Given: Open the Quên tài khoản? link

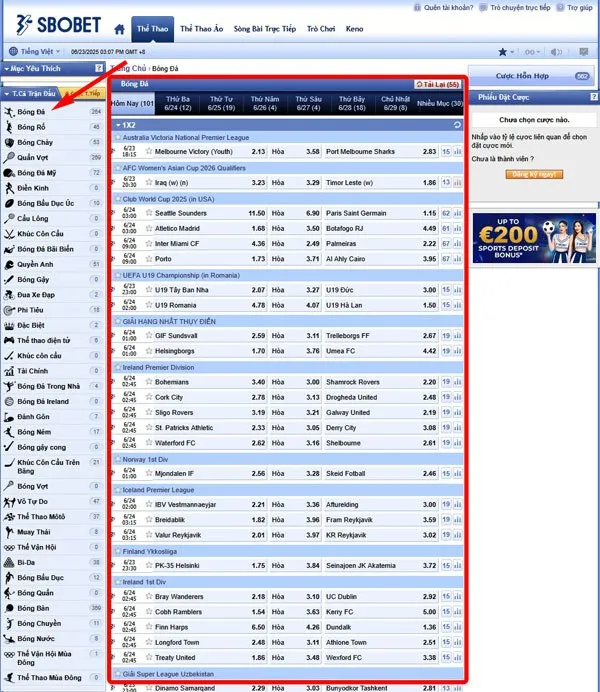Looking at the screenshot, I should (x=448, y=8).
